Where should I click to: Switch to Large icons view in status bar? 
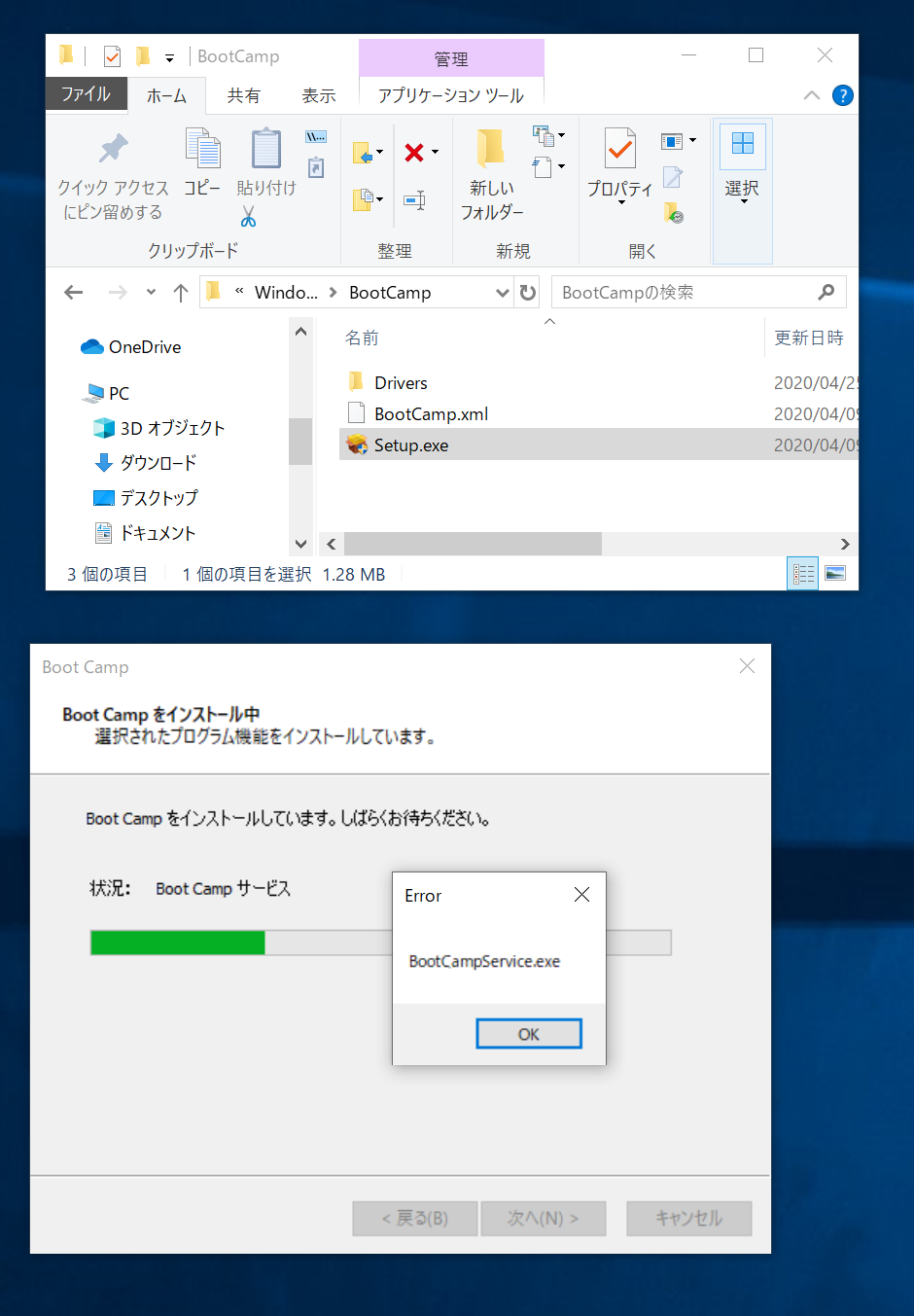pyautogui.click(x=835, y=574)
